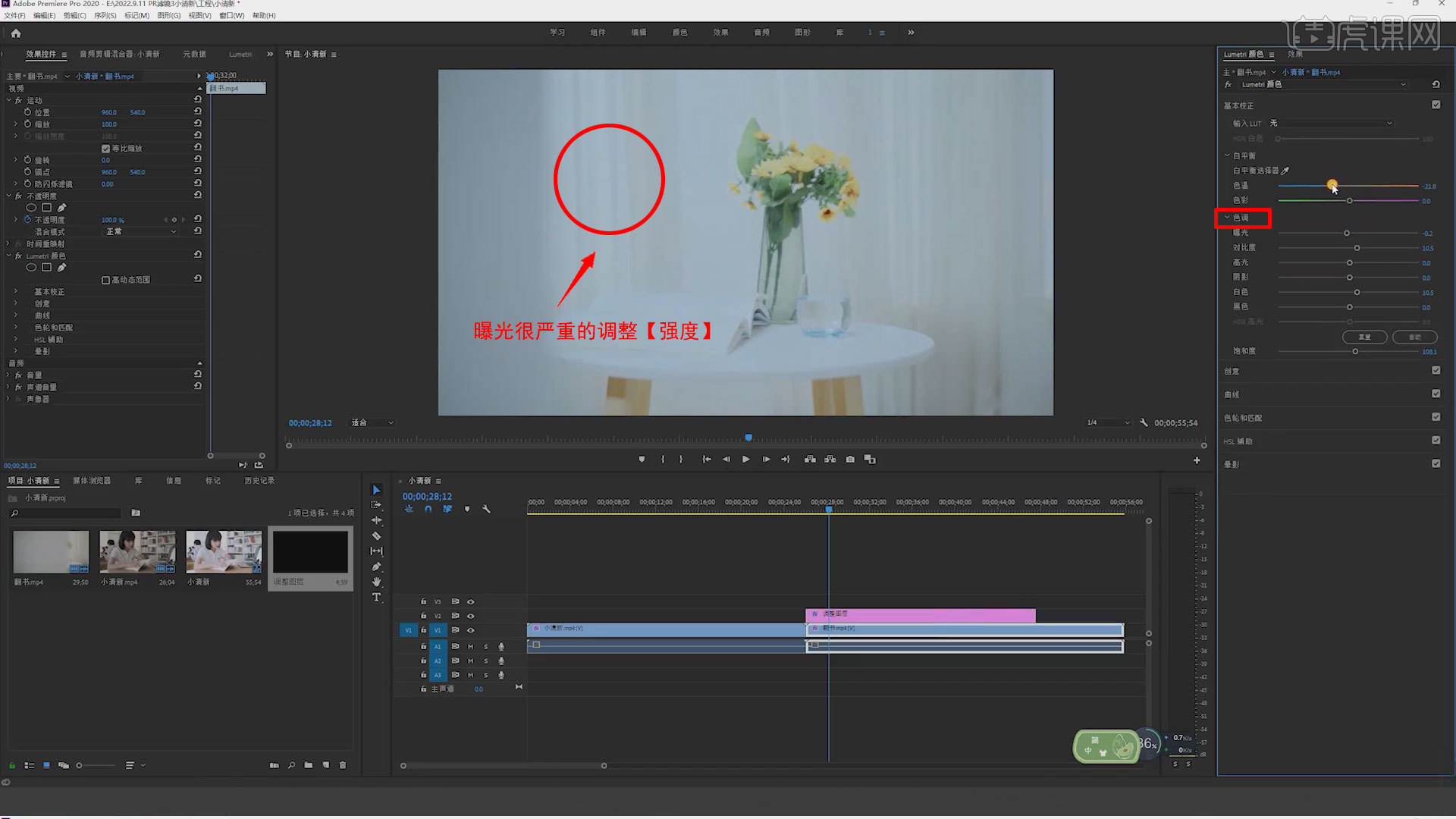Viewport: 1456px width, 819px height.
Task: Open the 混合模式 正常 dropdown
Action: coord(141,231)
